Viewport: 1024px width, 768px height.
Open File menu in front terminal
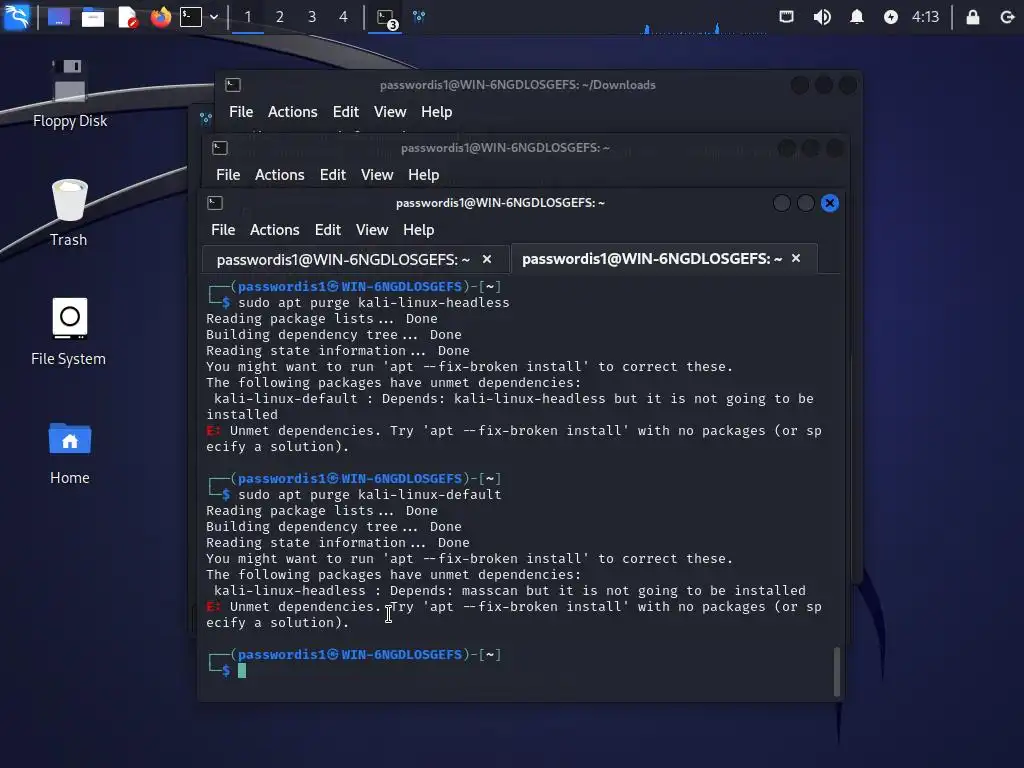223,230
